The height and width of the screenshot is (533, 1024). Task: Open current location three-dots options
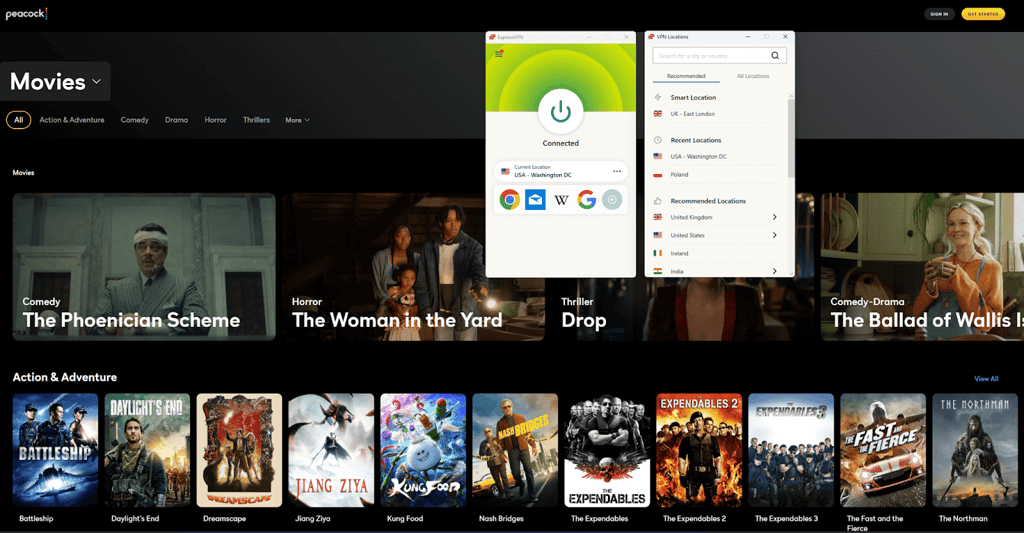pyautogui.click(x=617, y=171)
